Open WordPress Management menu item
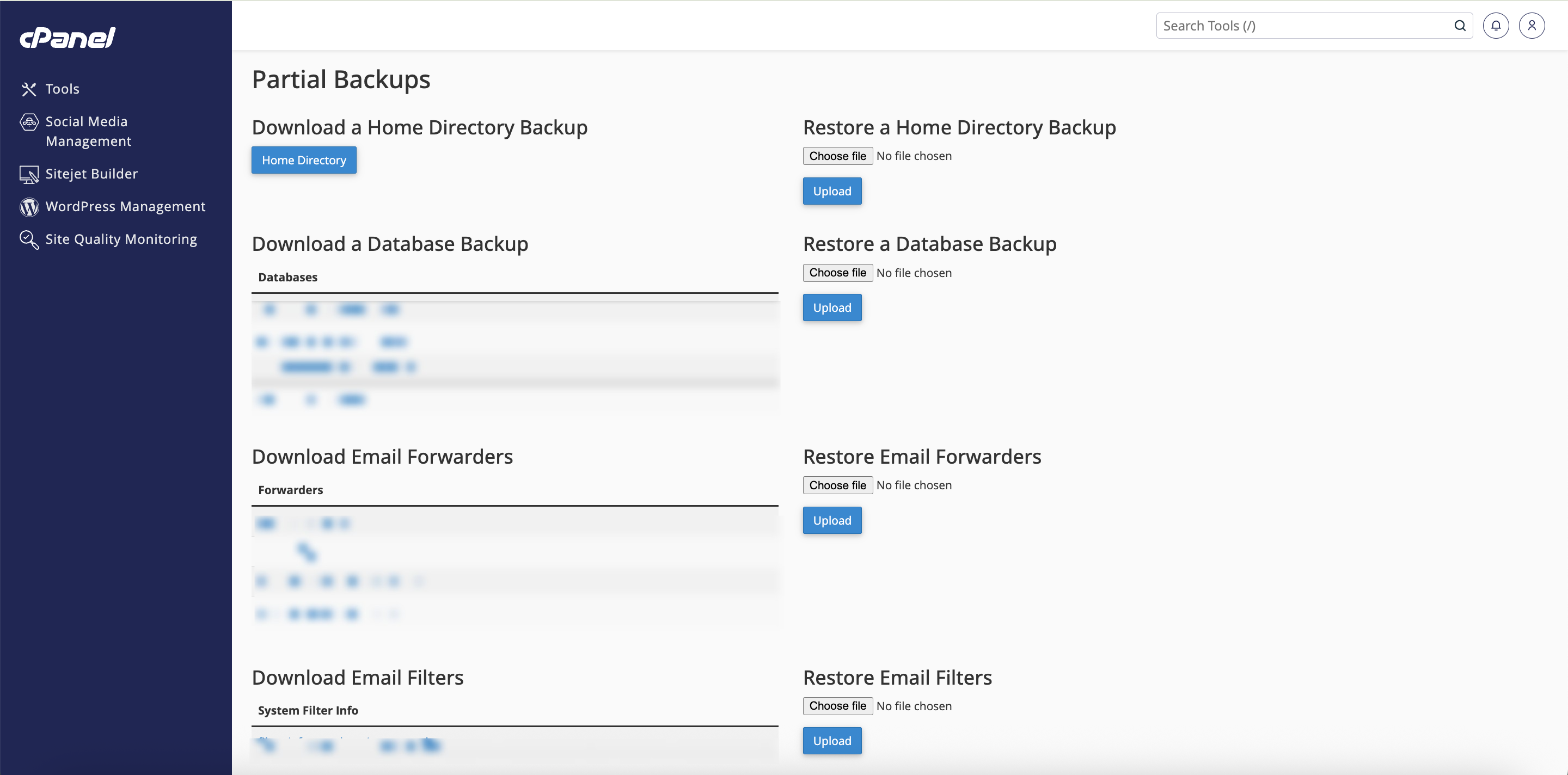Image resolution: width=1568 pixels, height=775 pixels. click(x=125, y=207)
